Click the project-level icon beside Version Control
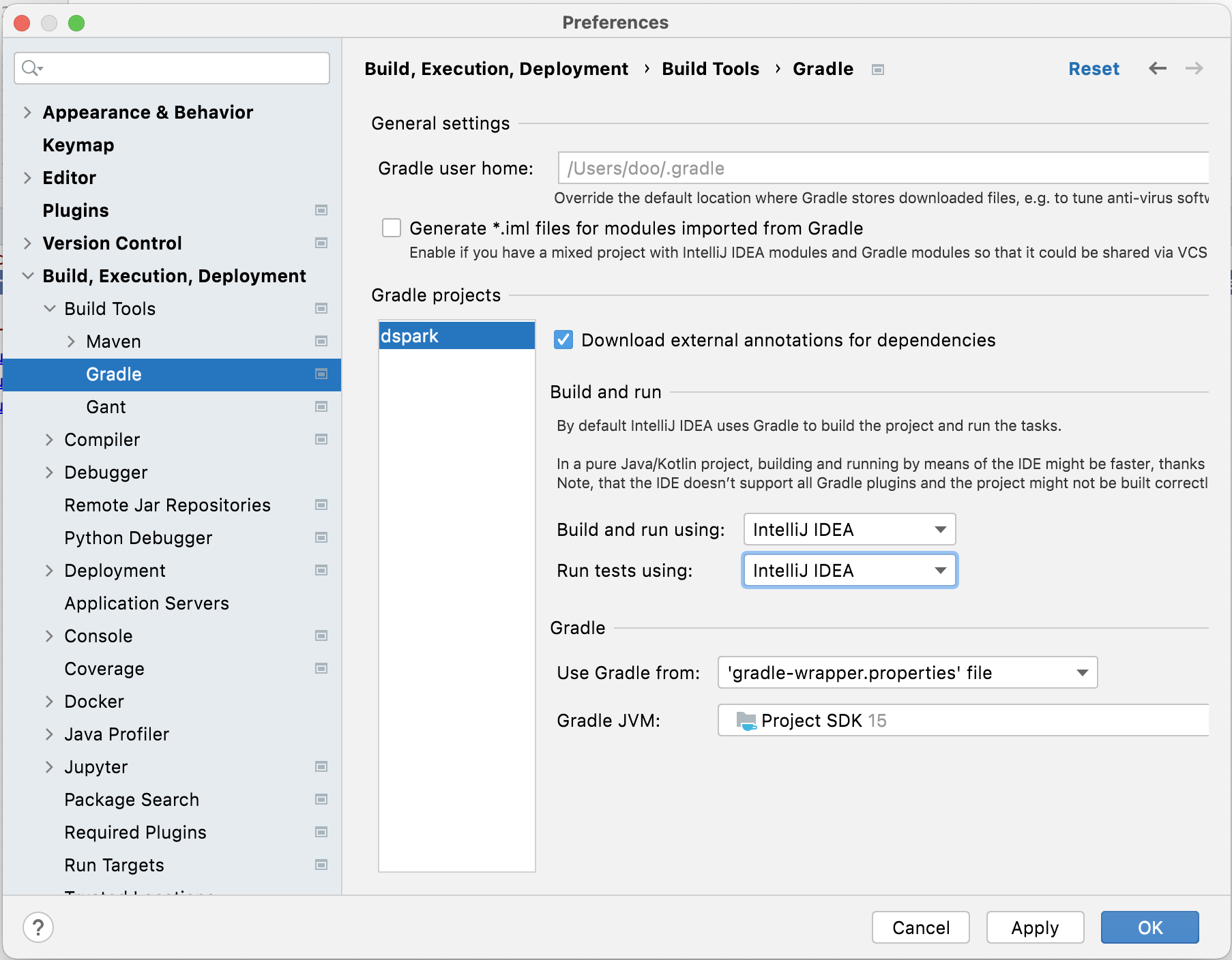1232x960 pixels. click(321, 243)
